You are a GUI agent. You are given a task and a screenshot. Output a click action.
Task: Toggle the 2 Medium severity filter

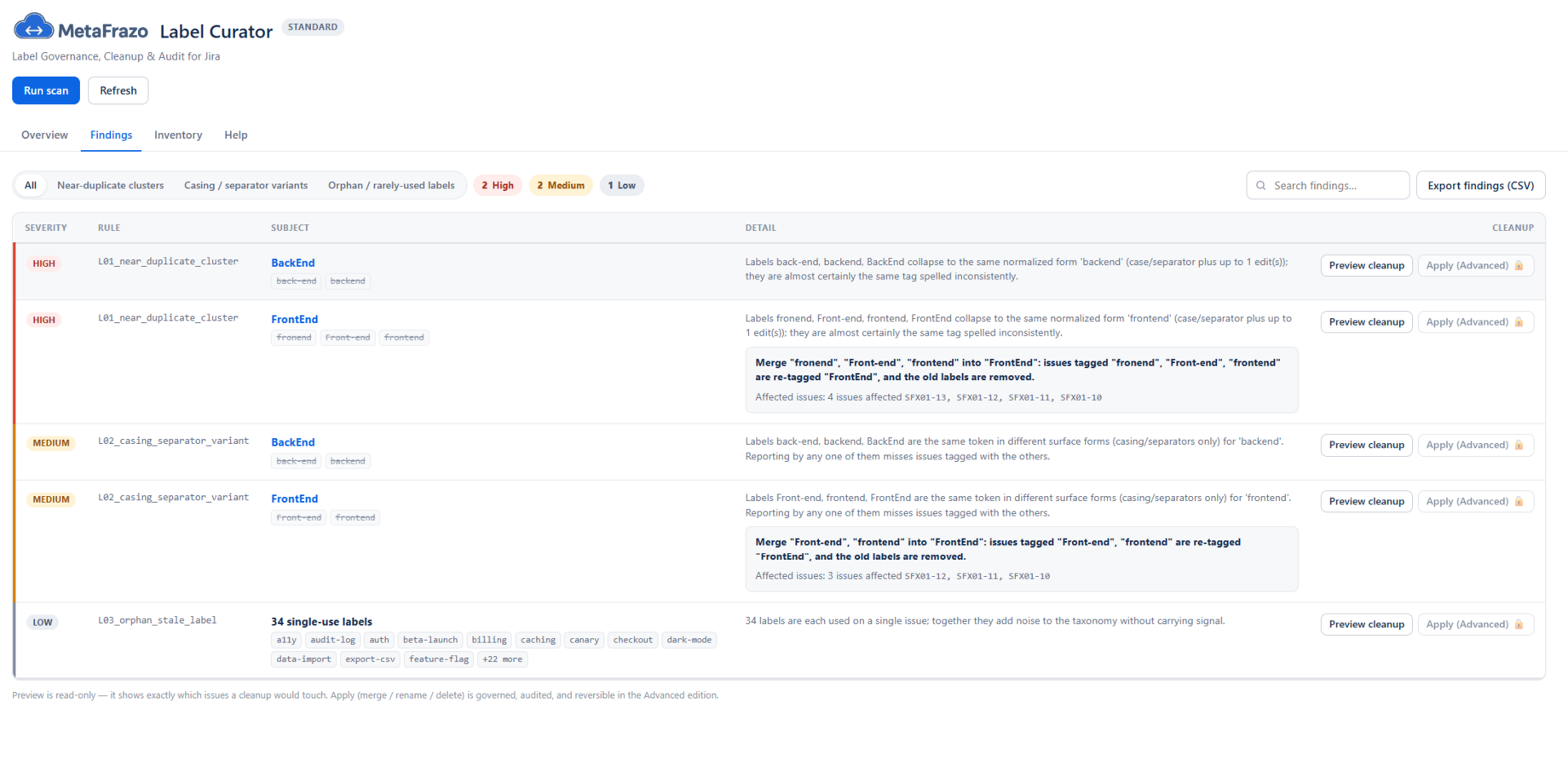click(561, 186)
